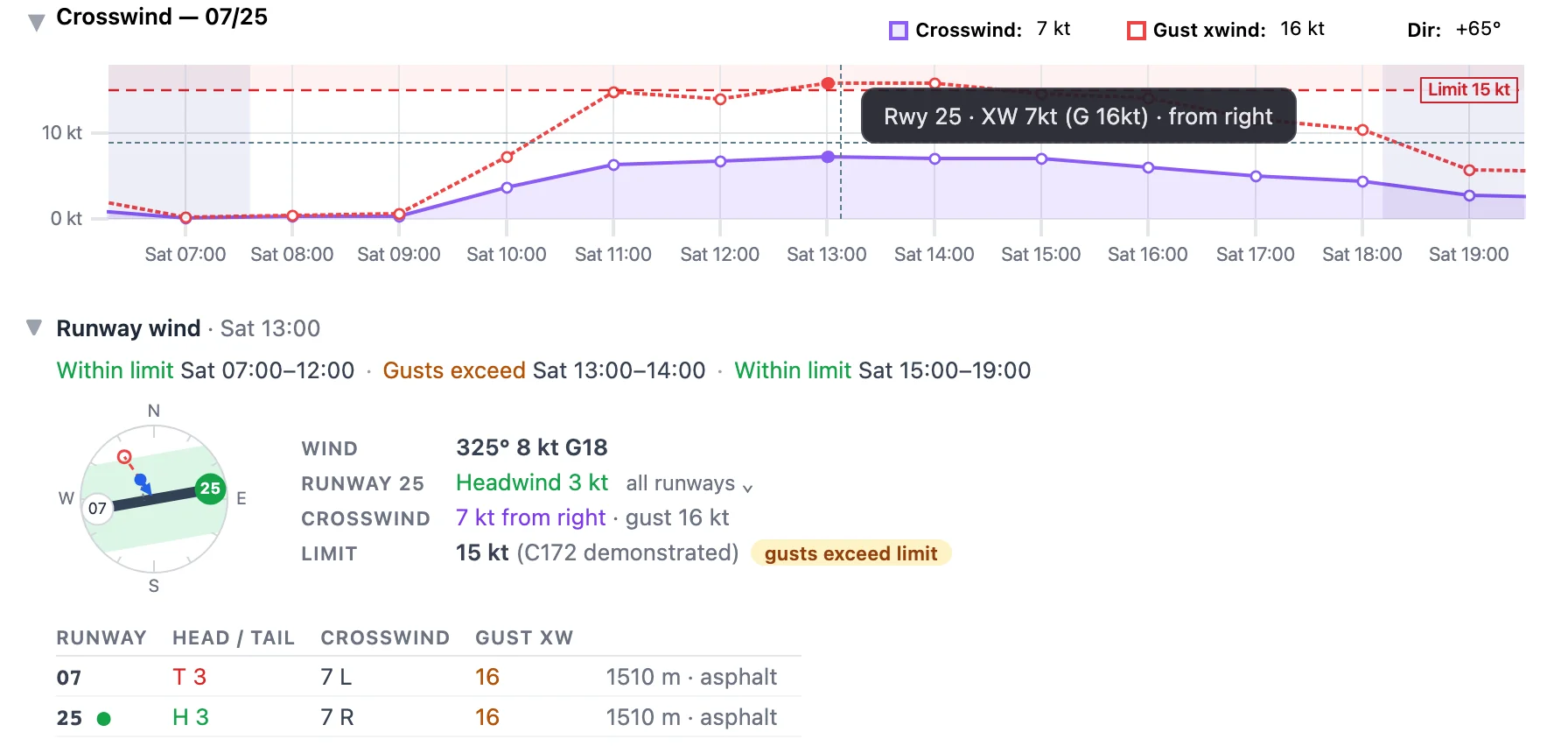This screenshot has width=1568, height=746.
Task: Click the green active dot beside runway 25
Action: pos(104,719)
